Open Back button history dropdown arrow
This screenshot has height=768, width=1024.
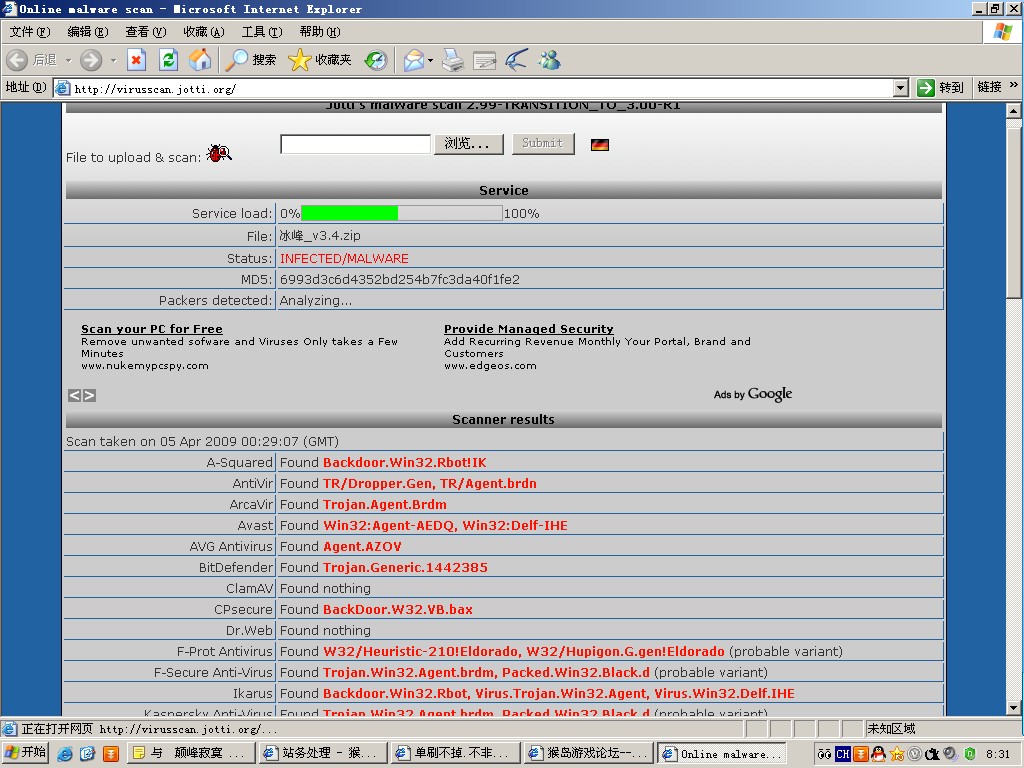coord(68,60)
